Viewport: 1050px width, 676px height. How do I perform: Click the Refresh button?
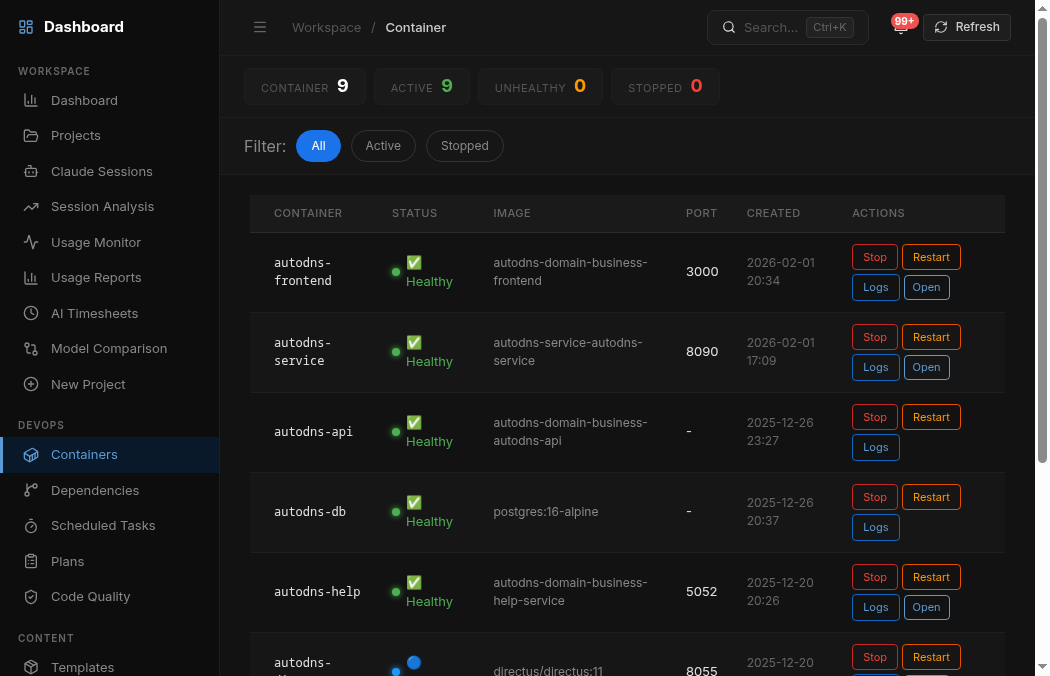(966, 27)
